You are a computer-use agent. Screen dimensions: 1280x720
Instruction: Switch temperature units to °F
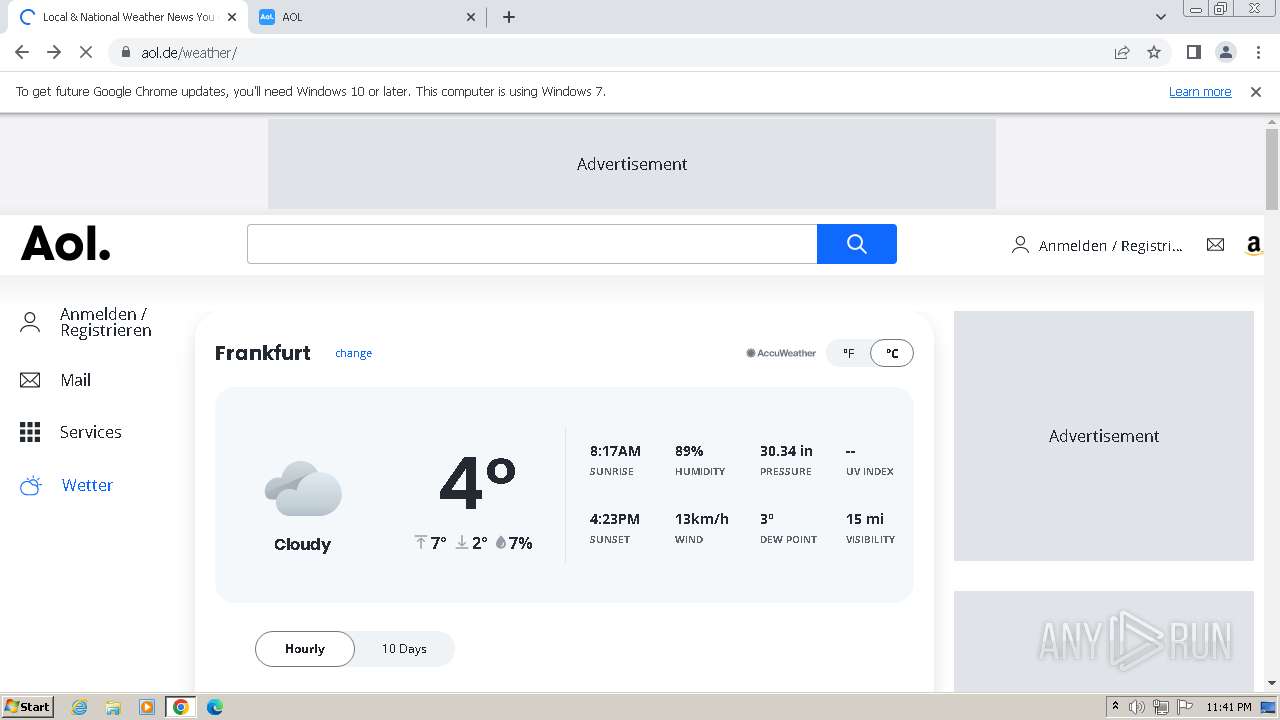[848, 353]
